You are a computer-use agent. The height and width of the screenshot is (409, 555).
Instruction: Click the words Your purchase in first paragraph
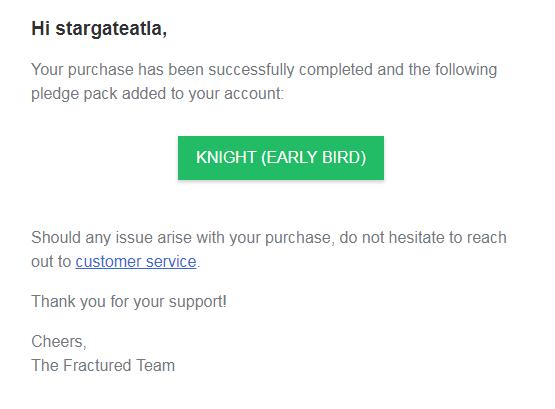82,70
